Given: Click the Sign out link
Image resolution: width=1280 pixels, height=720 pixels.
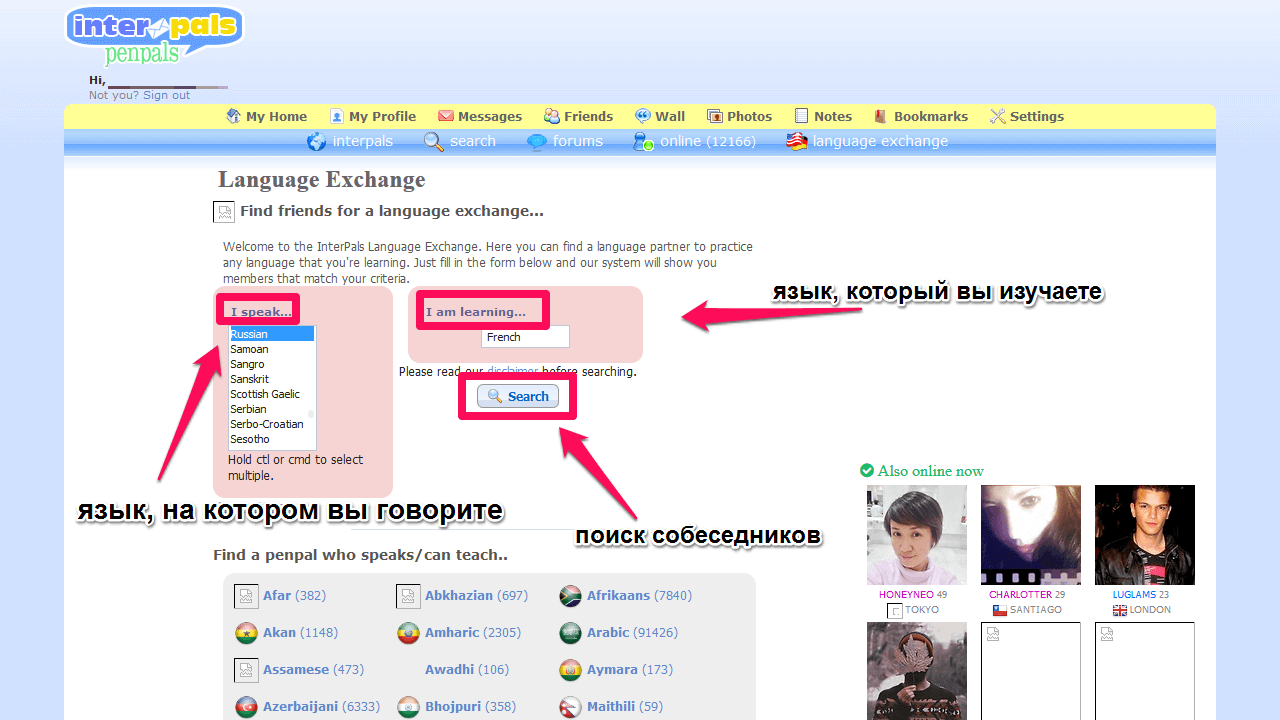Looking at the screenshot, I should [x=166, y=95].
